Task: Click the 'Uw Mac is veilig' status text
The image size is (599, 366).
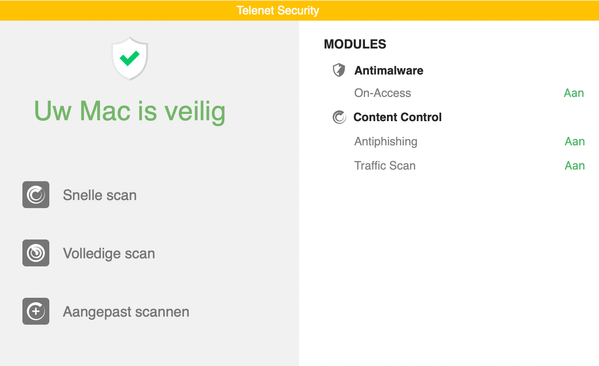Action: 130,112
